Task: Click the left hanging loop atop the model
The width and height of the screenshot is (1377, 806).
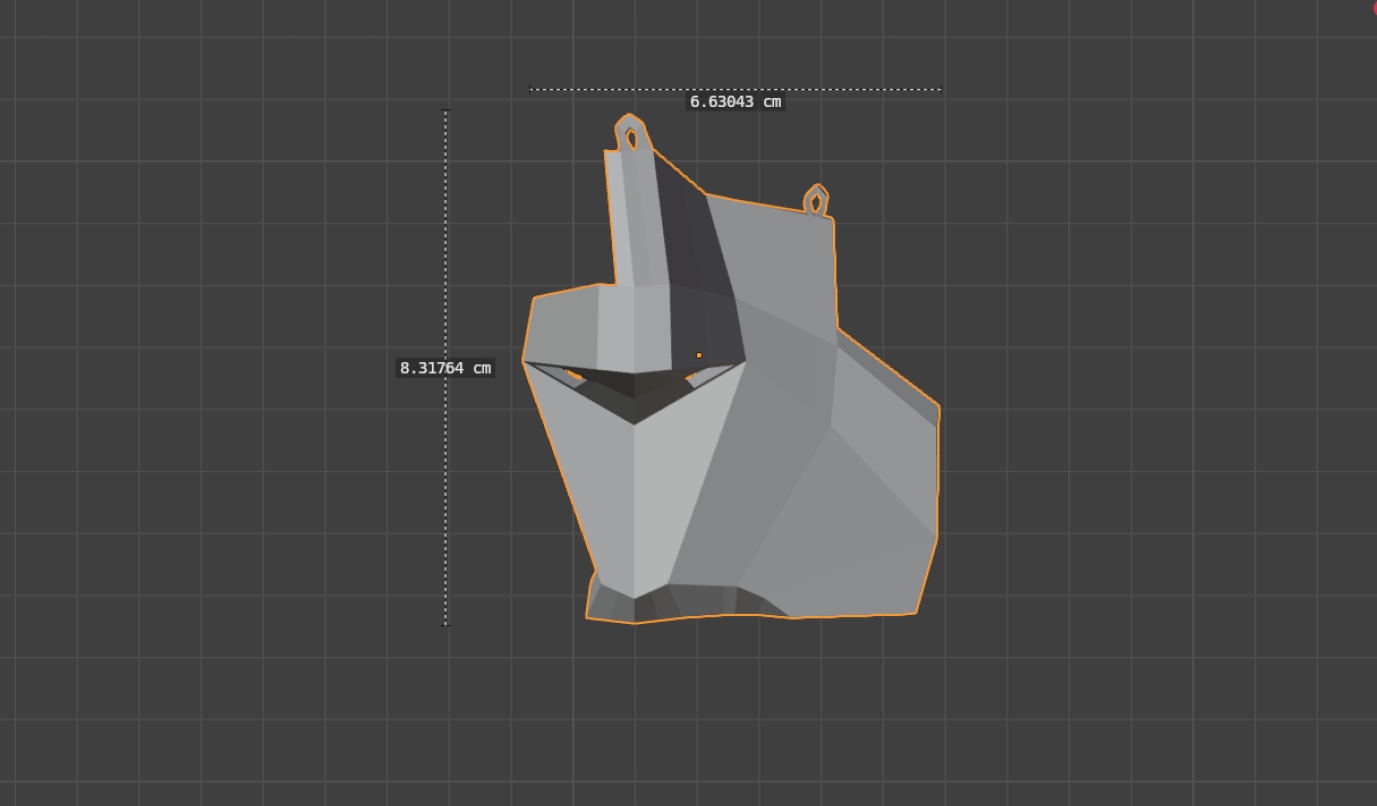Action: coord(631,136)
